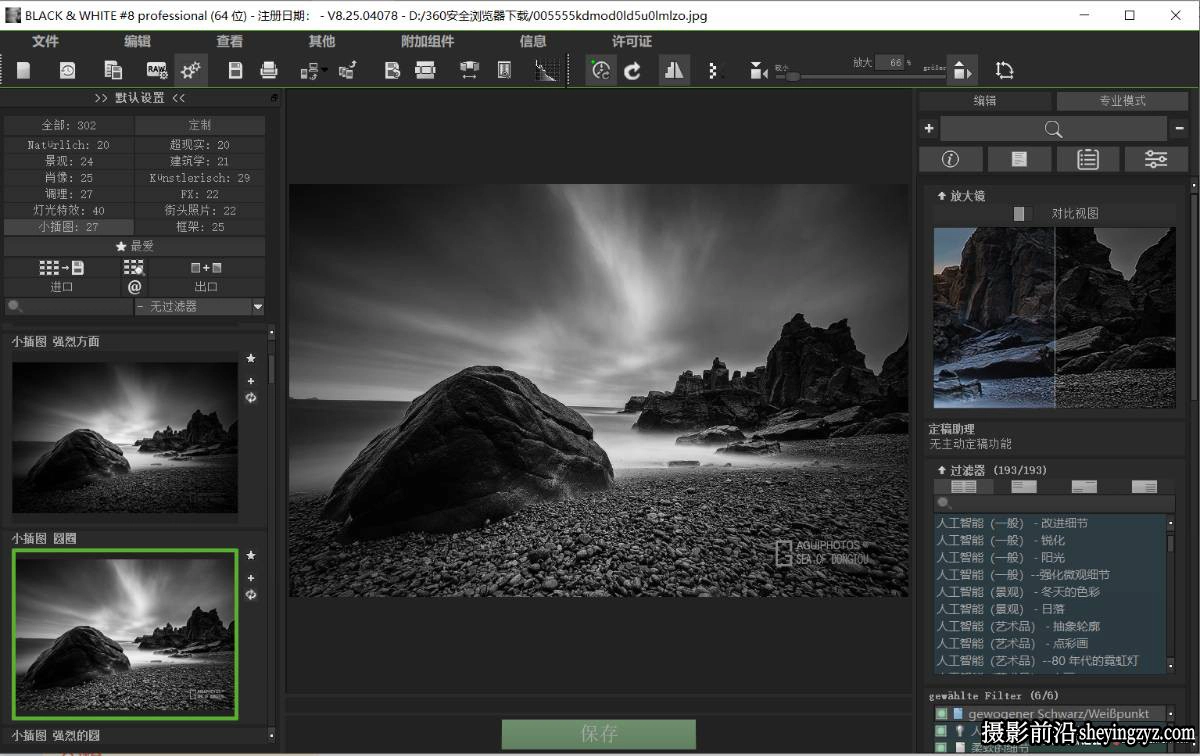This screenshot has width=1200, height=756.
Task: Open the RAW settings toolbar icon
Action: coord(157,70)
